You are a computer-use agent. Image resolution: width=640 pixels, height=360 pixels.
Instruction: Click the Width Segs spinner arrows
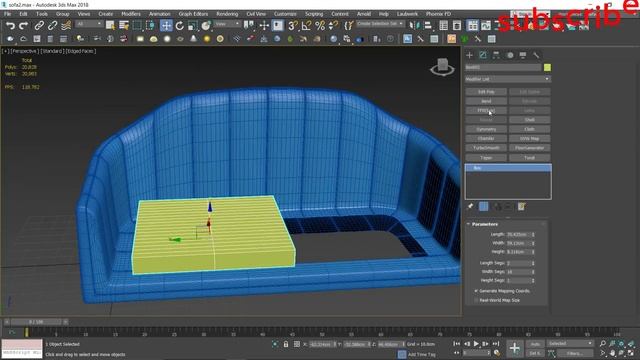coord(533,272)
